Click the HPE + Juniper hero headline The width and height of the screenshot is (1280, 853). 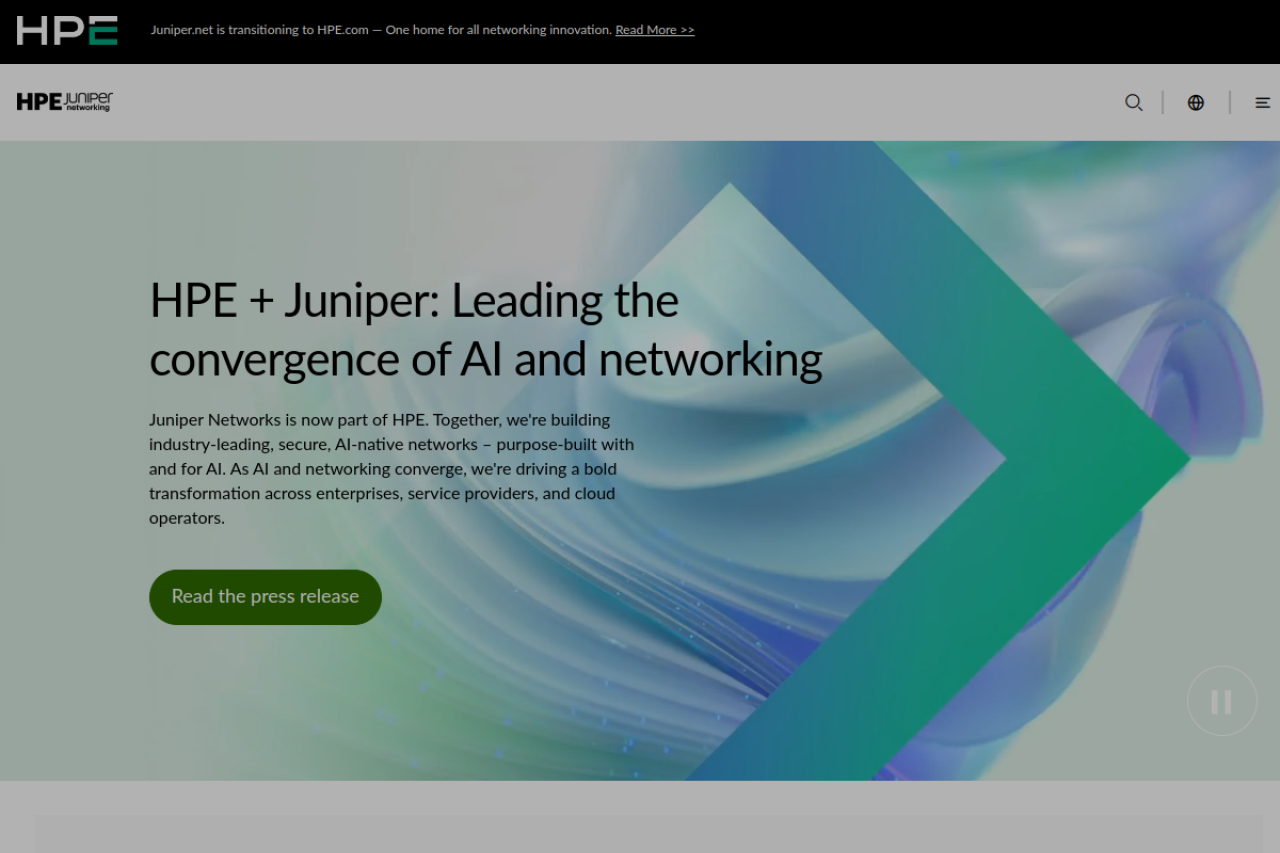(414, 301)
